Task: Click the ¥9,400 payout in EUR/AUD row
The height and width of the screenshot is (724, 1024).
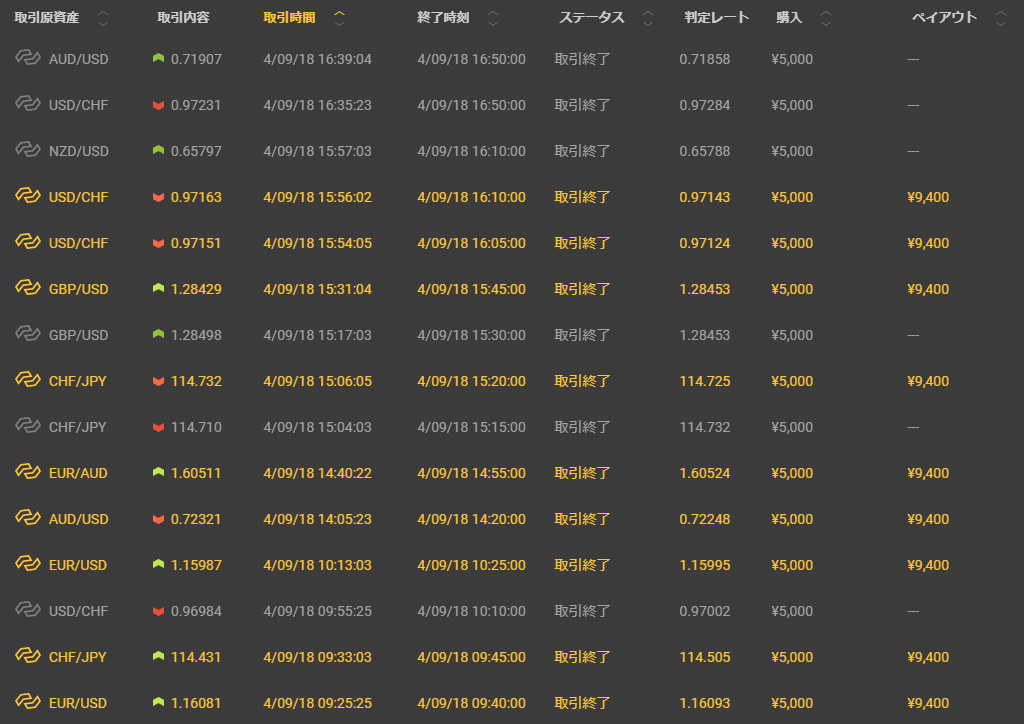Action: (x=928, y=473)
